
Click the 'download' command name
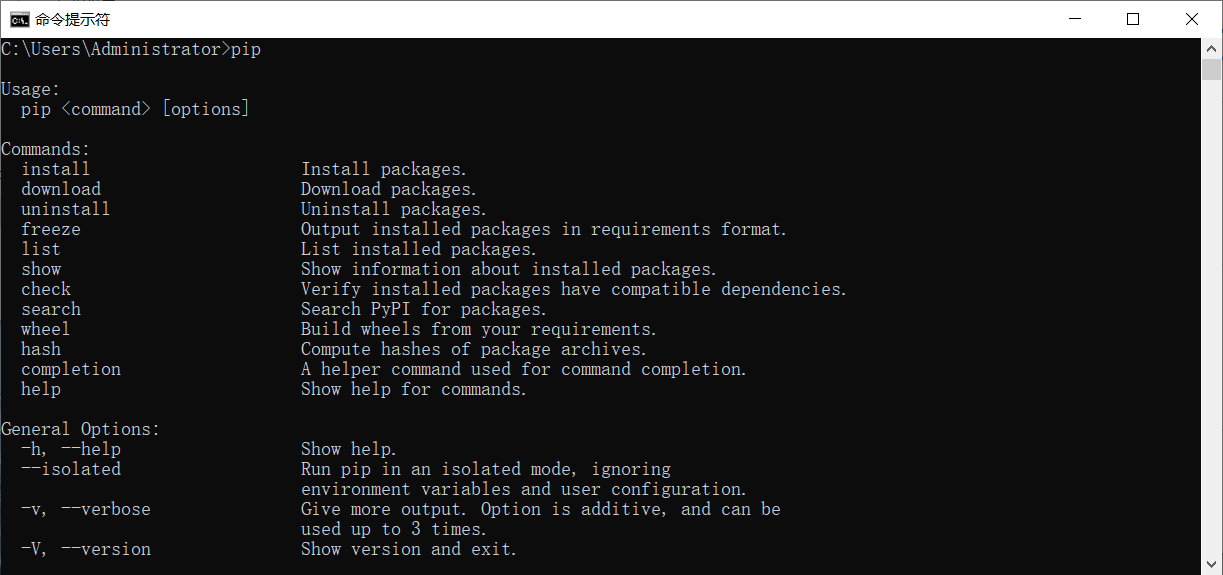click(x=61, y=189)
